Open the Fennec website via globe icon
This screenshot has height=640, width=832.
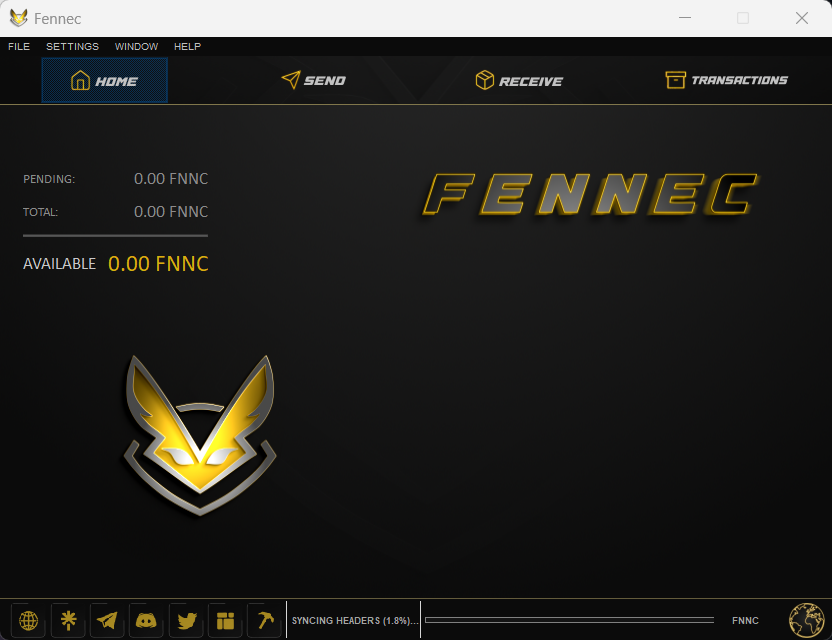click(x=28, y=620)
